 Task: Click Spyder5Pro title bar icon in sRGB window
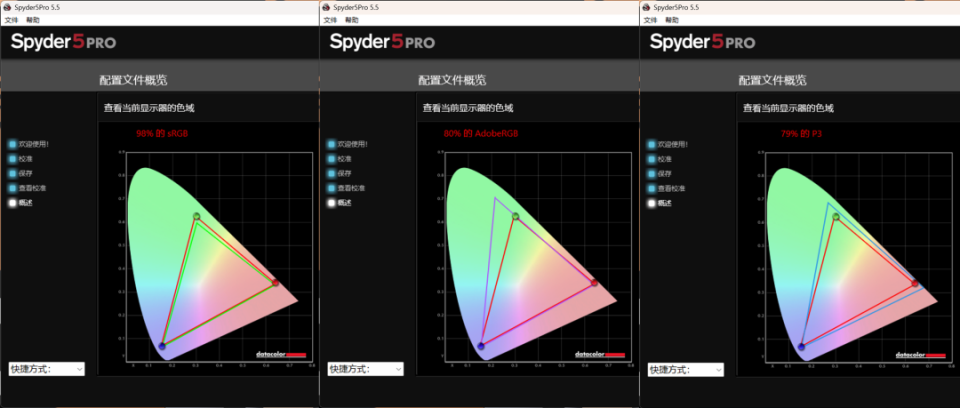click(7, 7)
